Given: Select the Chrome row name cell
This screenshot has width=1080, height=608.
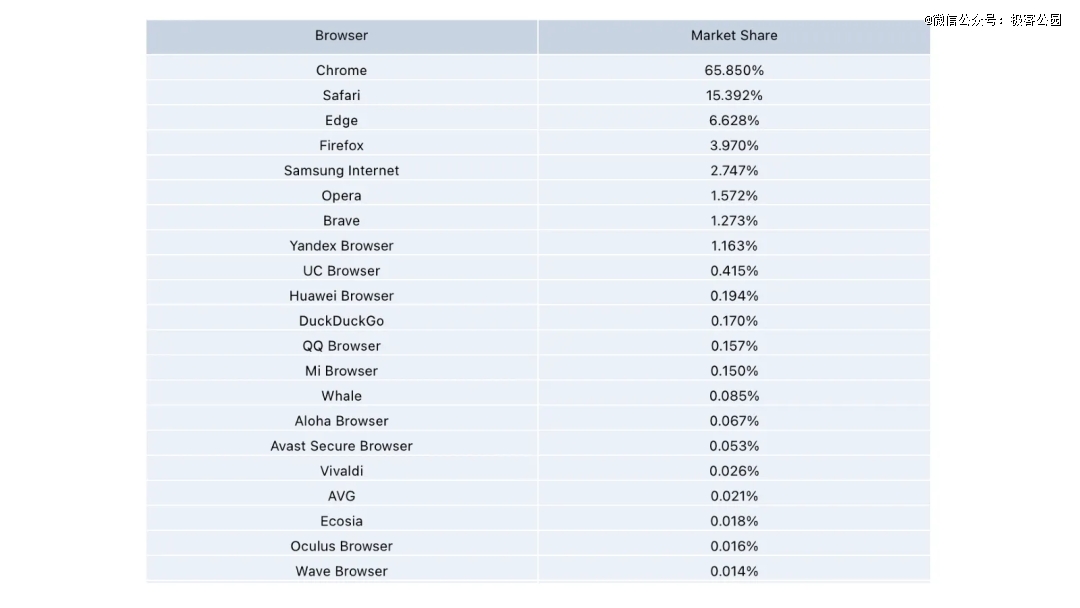Looking at the screenshot, I should click(x=341, y=70).
